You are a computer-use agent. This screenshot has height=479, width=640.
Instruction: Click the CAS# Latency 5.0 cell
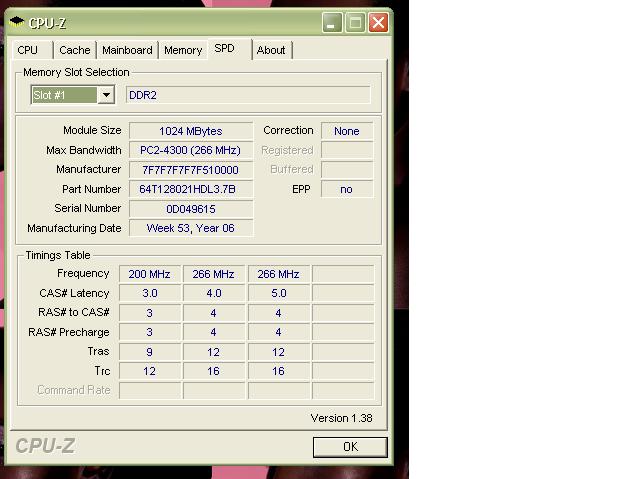(x=279, y=293)
